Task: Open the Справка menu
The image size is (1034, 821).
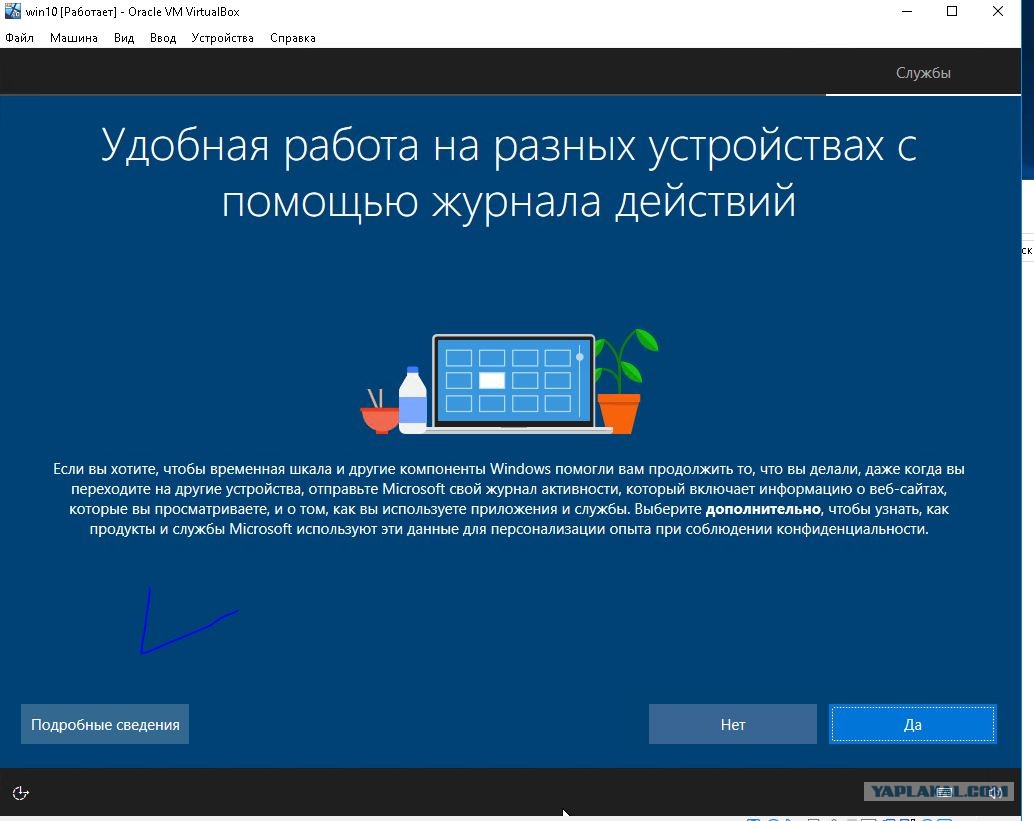Action: tap(293, 38)
